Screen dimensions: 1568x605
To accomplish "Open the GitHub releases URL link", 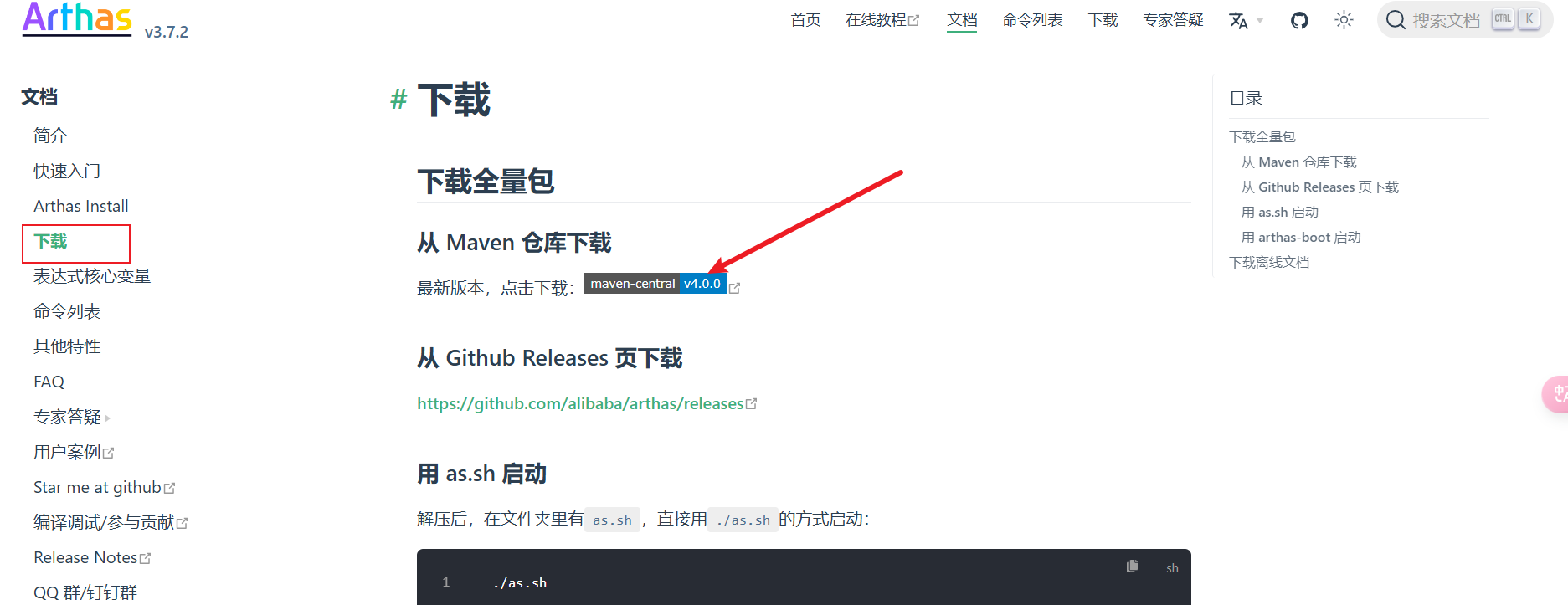I will (580, 403).
